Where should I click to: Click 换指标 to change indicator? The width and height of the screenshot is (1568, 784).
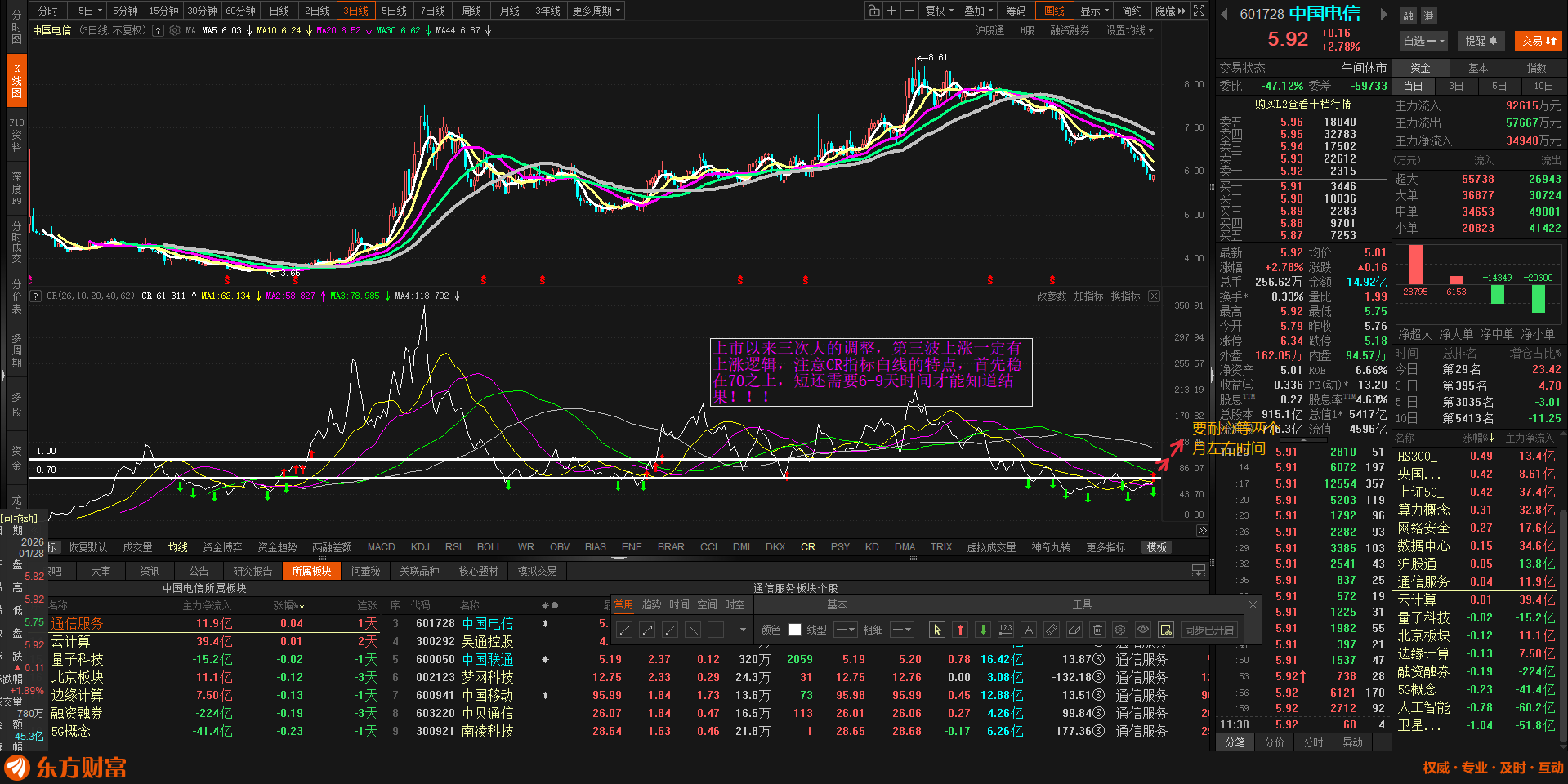tap(1125, 296)
